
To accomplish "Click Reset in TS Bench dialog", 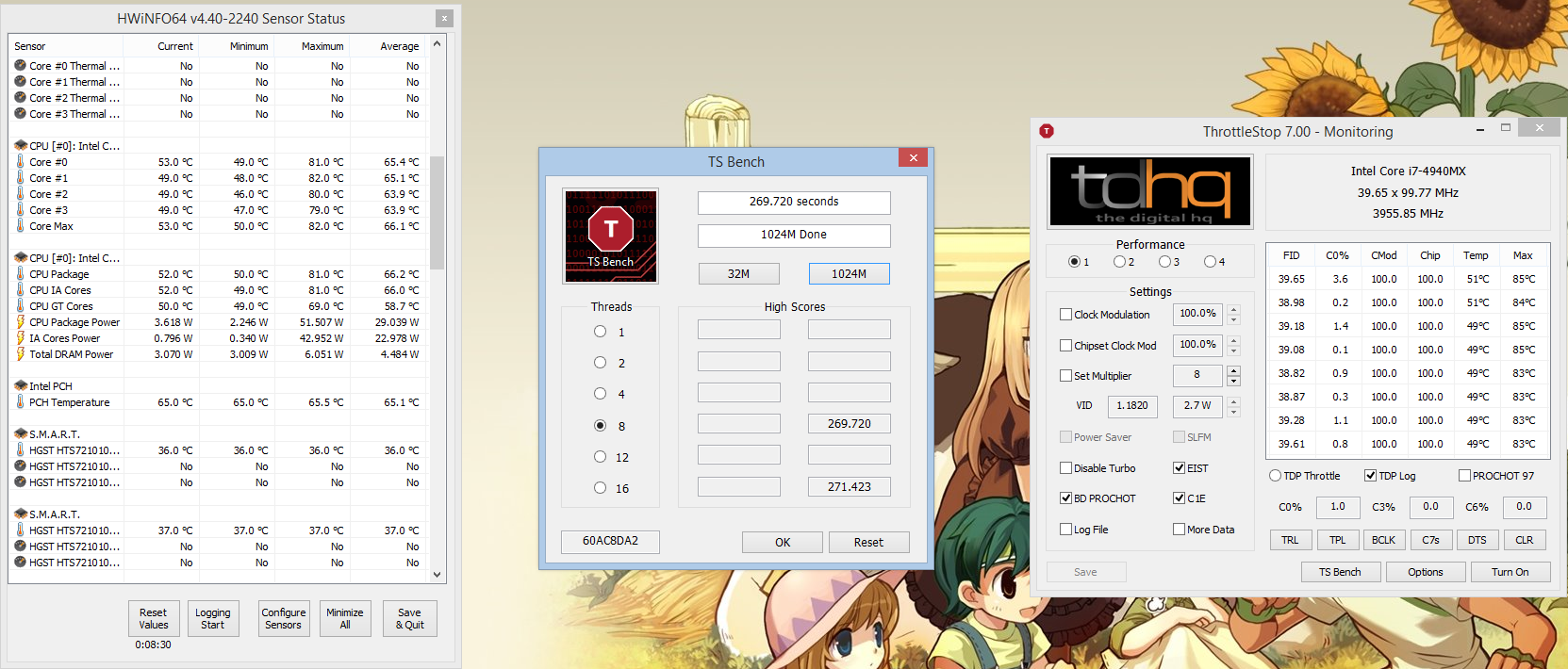I will (868, 542).
